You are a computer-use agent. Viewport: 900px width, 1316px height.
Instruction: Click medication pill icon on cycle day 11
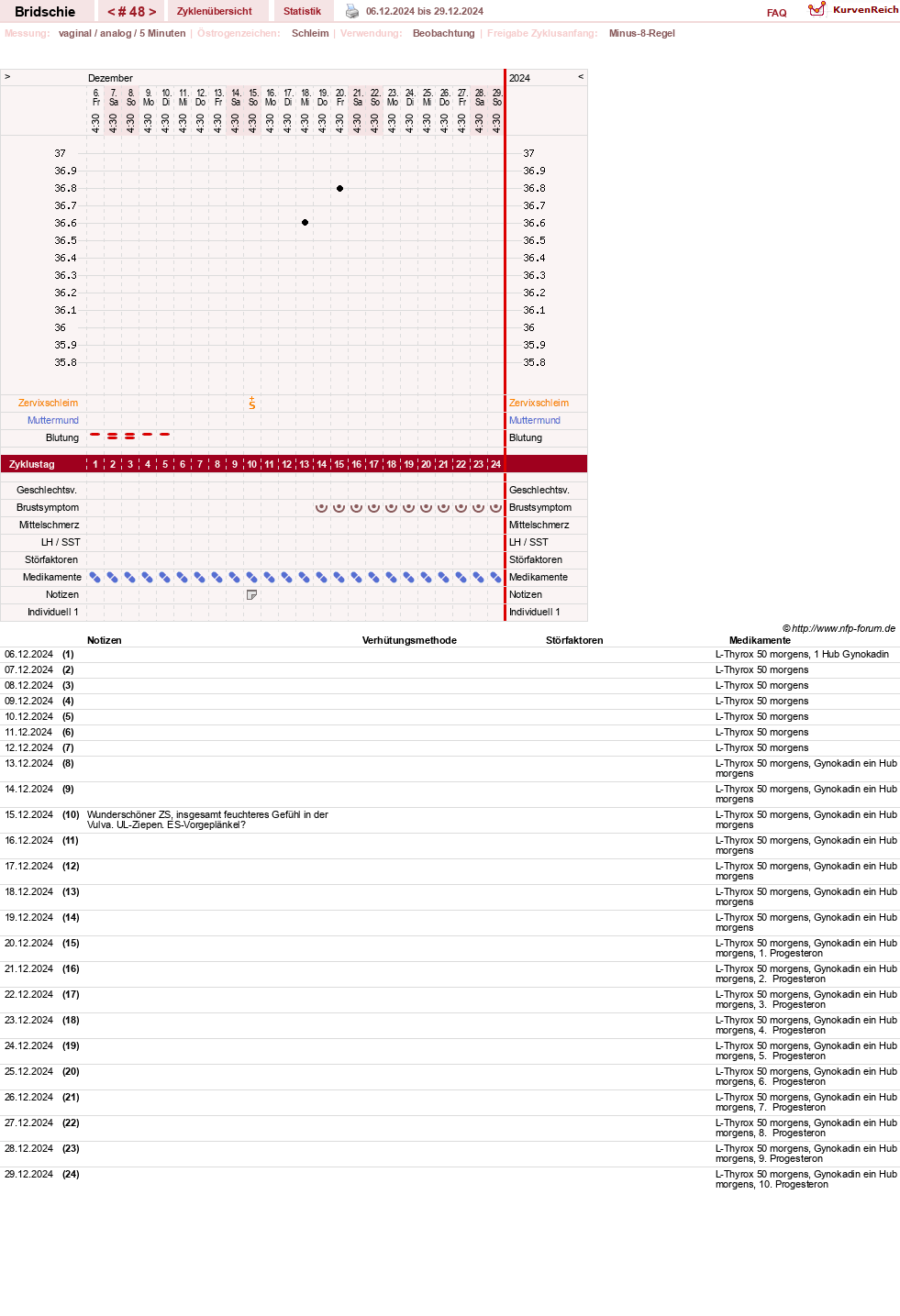click(270, 577)
